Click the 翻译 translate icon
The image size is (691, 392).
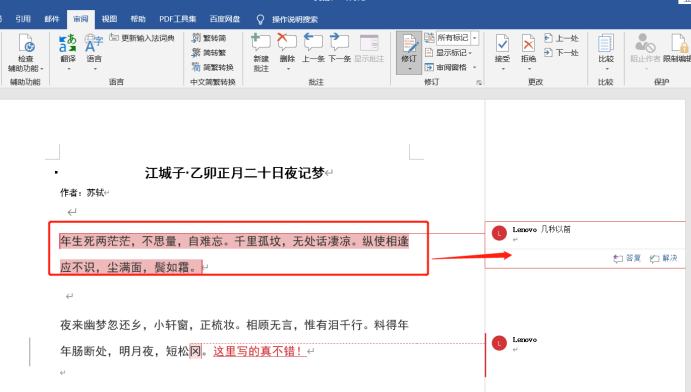click(x=68, y=44)
